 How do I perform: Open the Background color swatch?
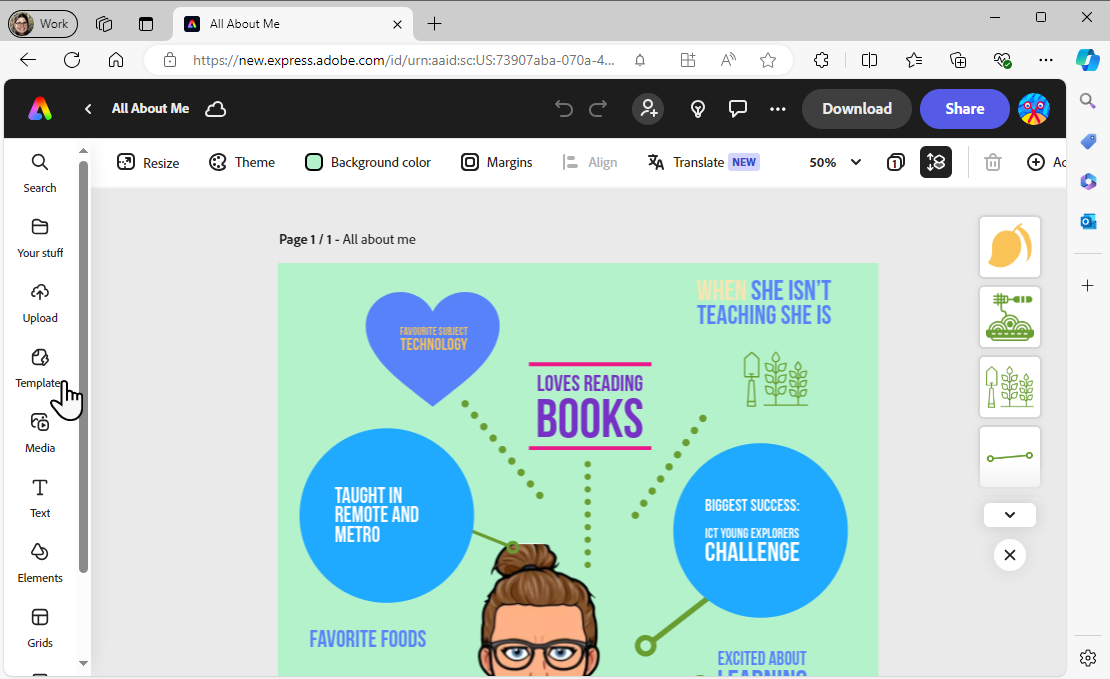(367, 162)
